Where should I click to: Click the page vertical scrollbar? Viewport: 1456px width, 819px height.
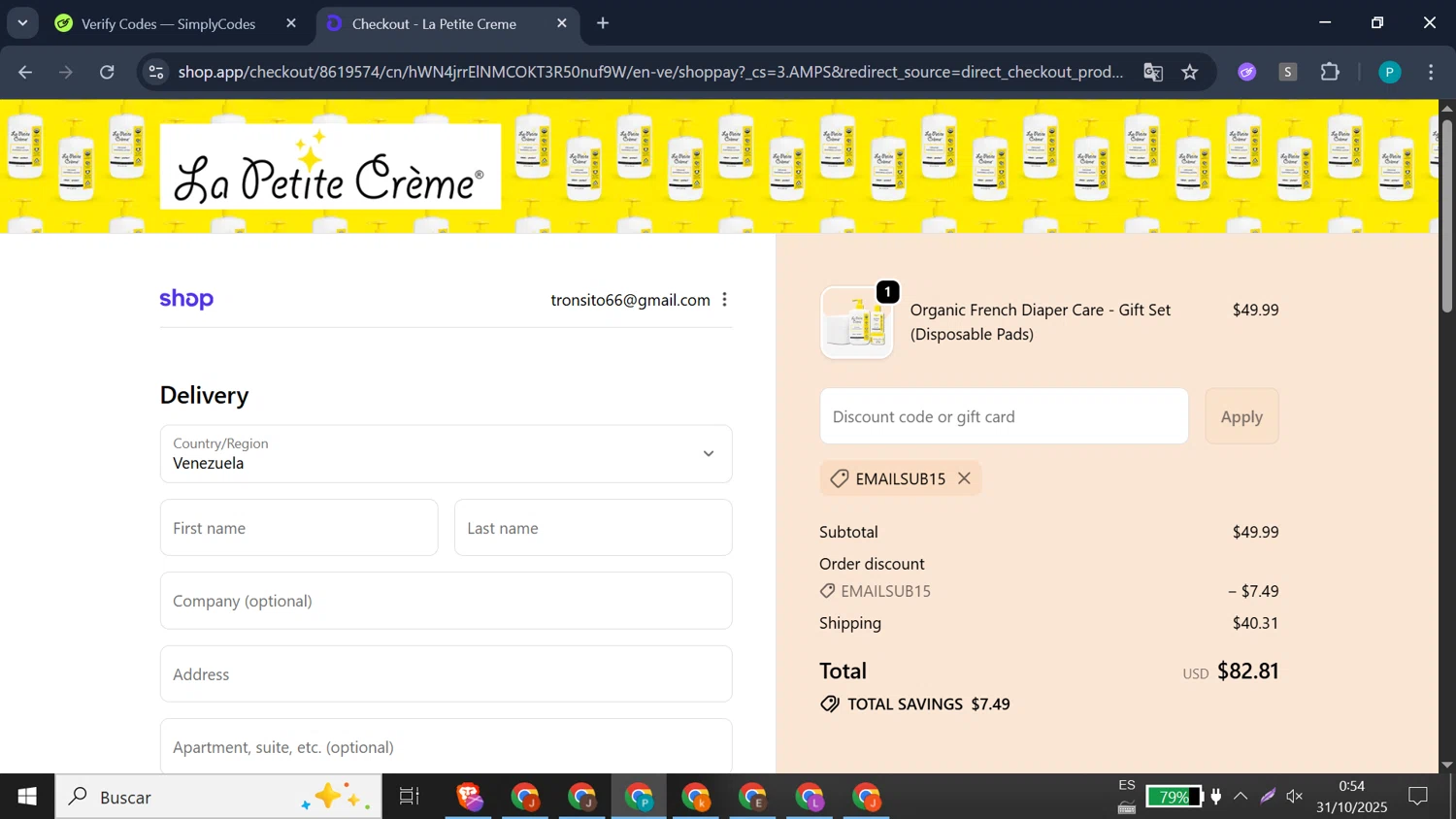1446,215
